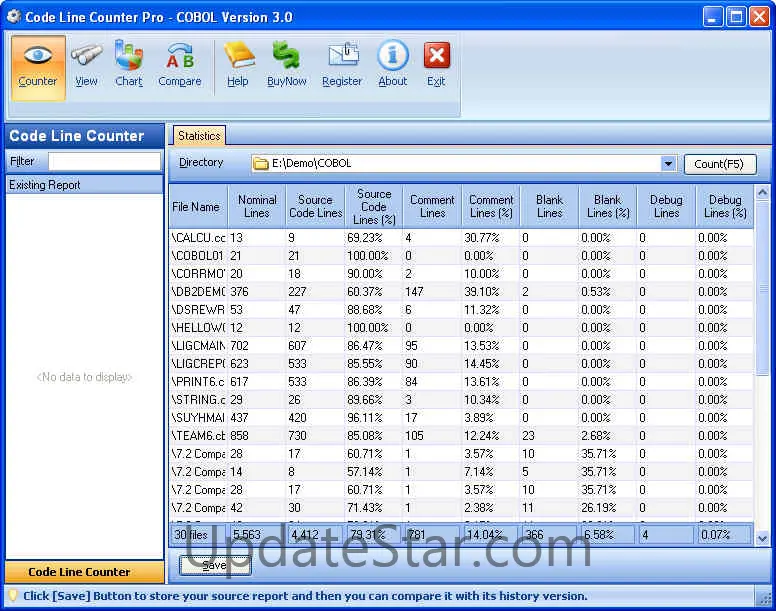Select the \HELLOW file row

click(461, 328)
